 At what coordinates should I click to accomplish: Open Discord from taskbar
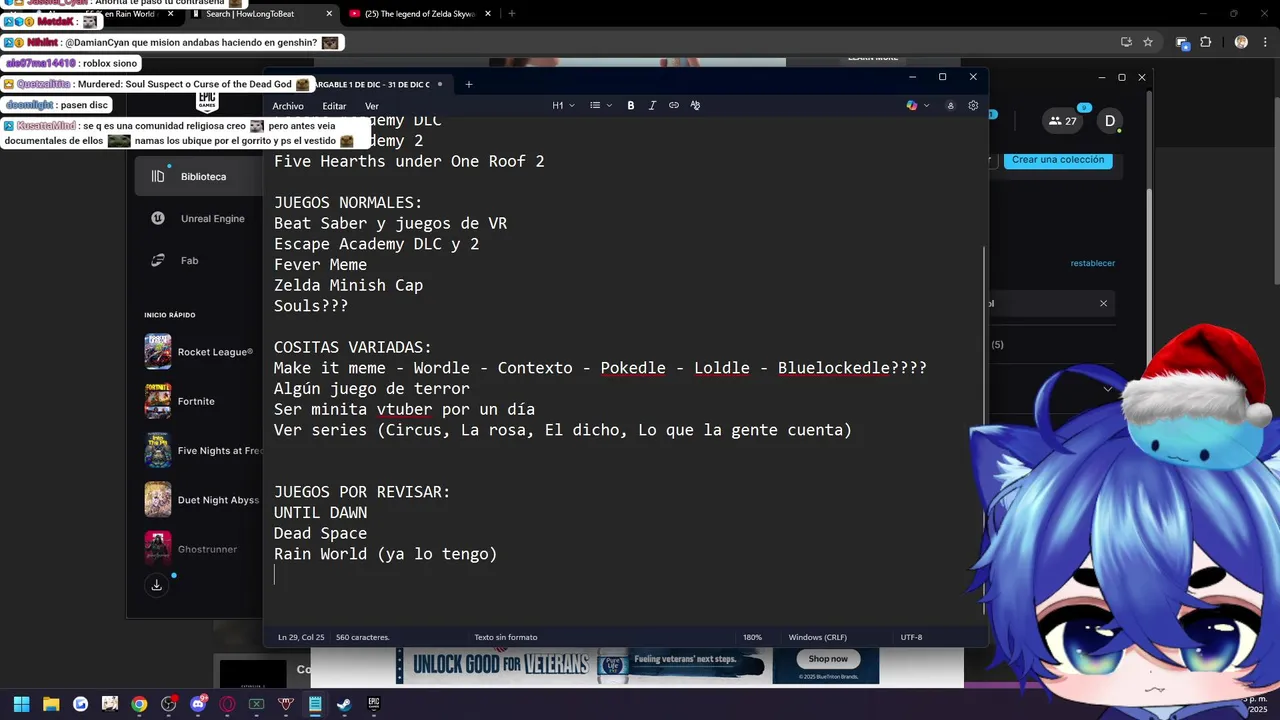198,704
